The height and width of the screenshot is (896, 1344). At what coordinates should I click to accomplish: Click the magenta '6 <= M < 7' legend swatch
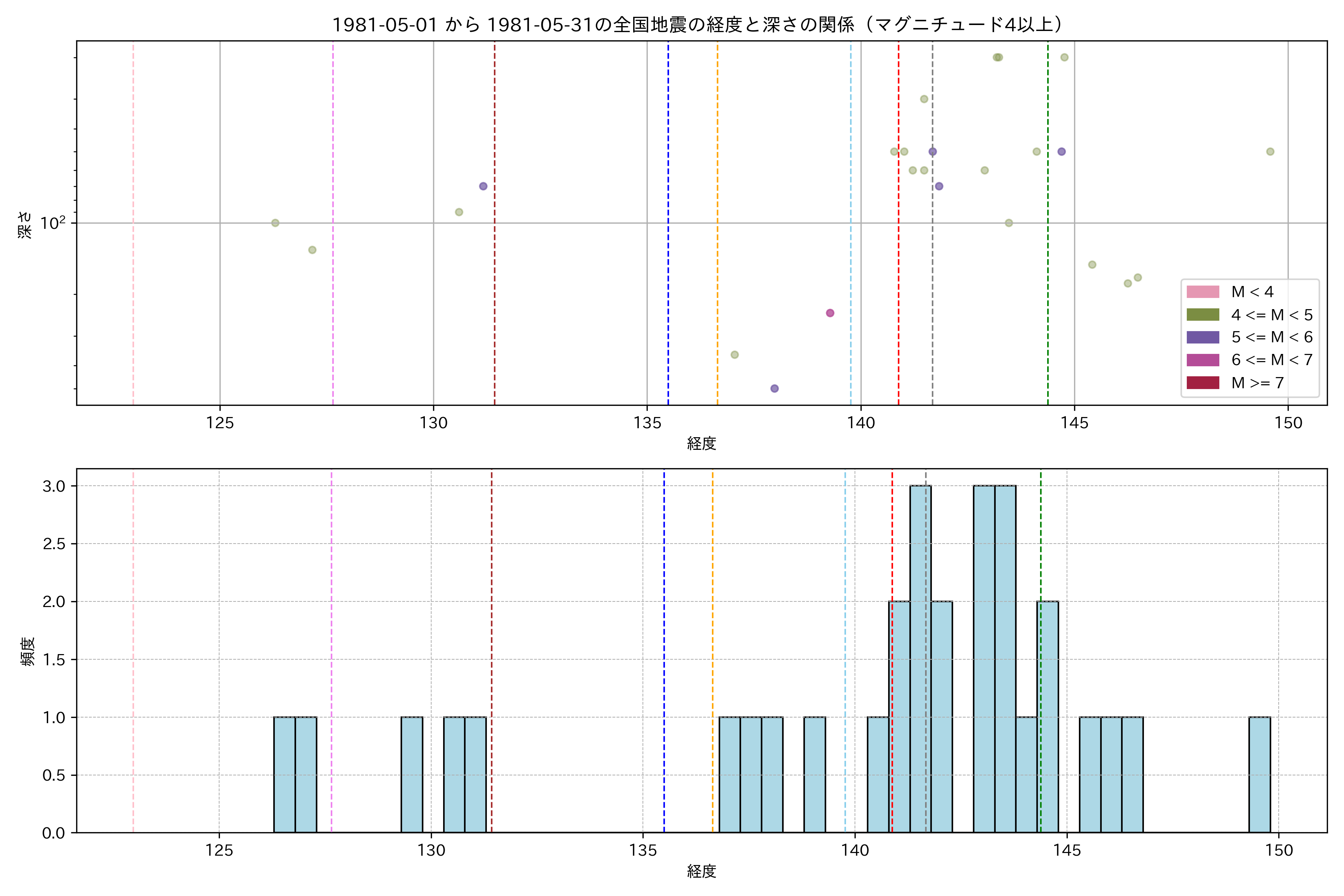point(1202,360)
